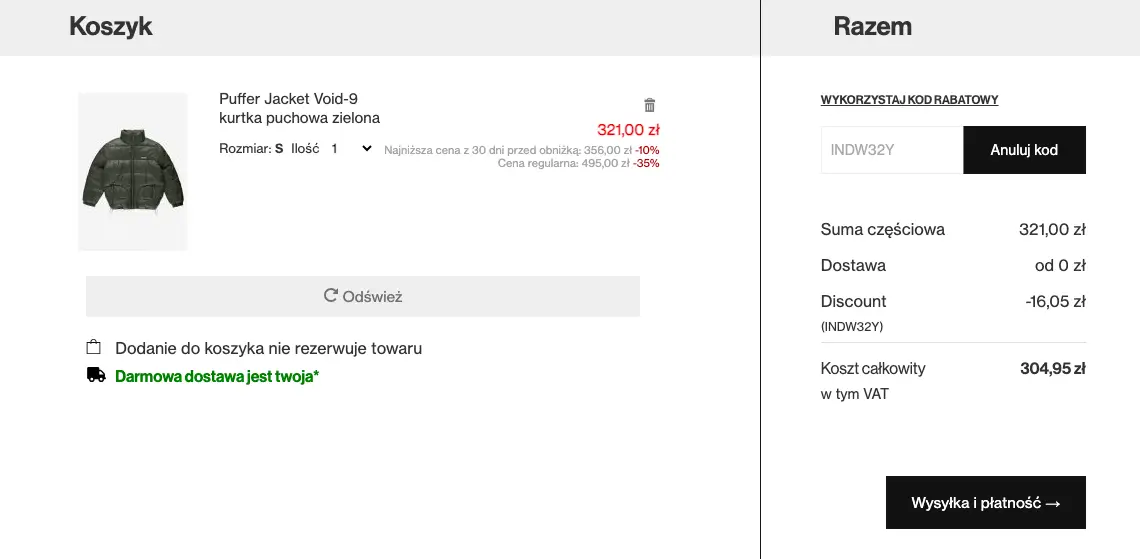Image resolution: width=1140 pixels, height=559 pixels.
Task: Click the Koszyk heading
Action: [x=111, y=27]
